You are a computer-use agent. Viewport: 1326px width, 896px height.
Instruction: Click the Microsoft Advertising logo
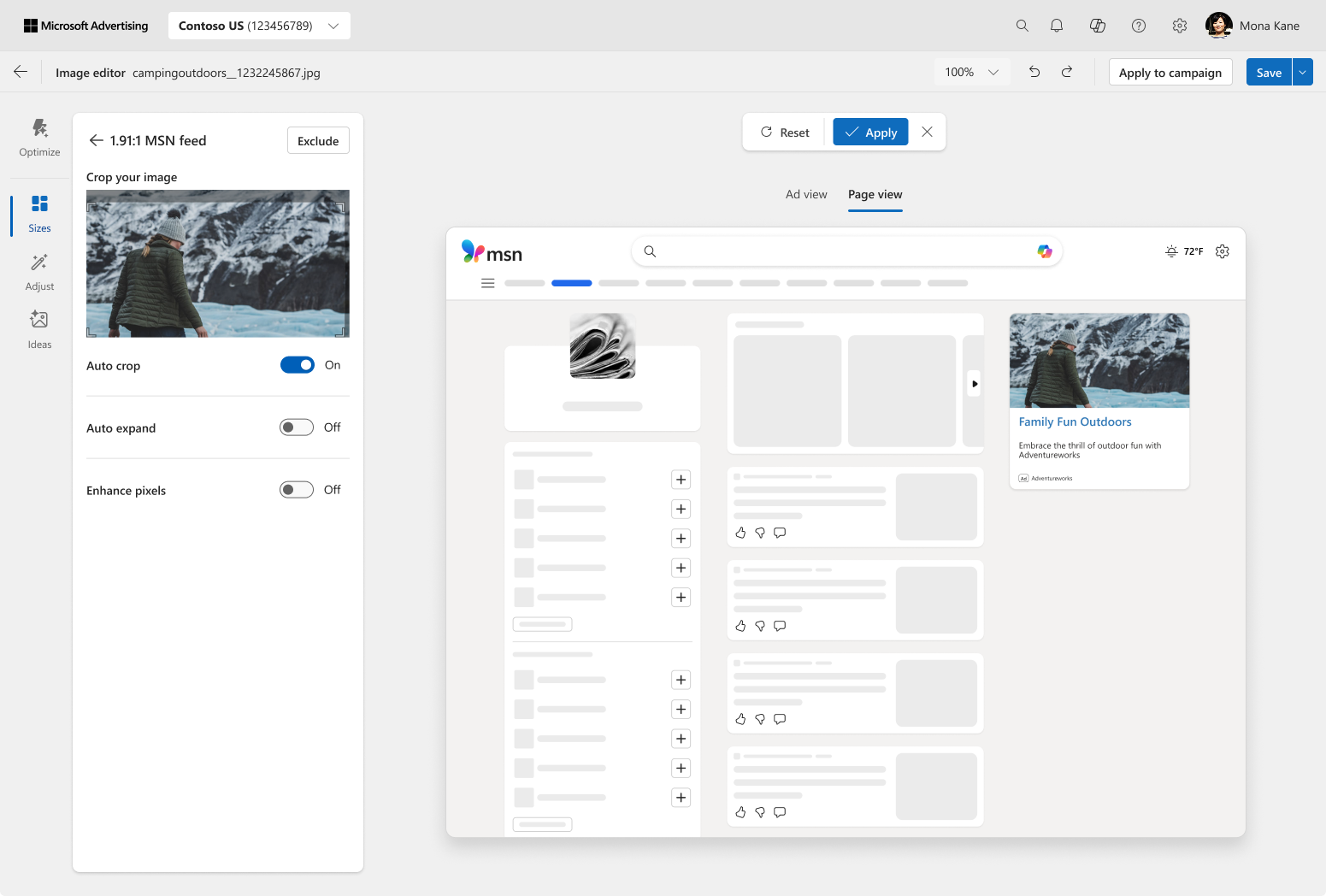85,26
